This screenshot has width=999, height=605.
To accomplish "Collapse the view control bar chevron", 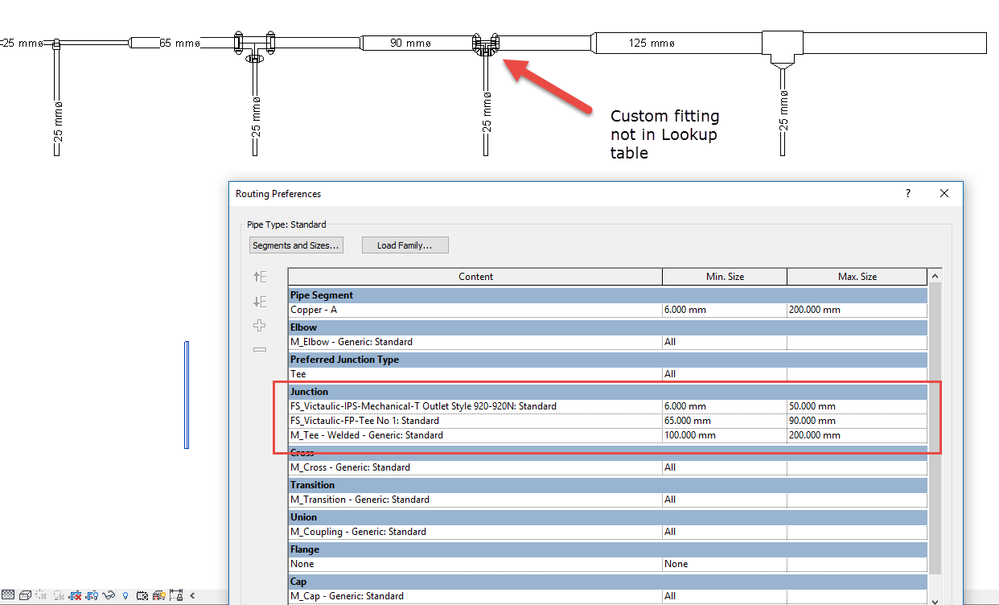I will point(192,595).
